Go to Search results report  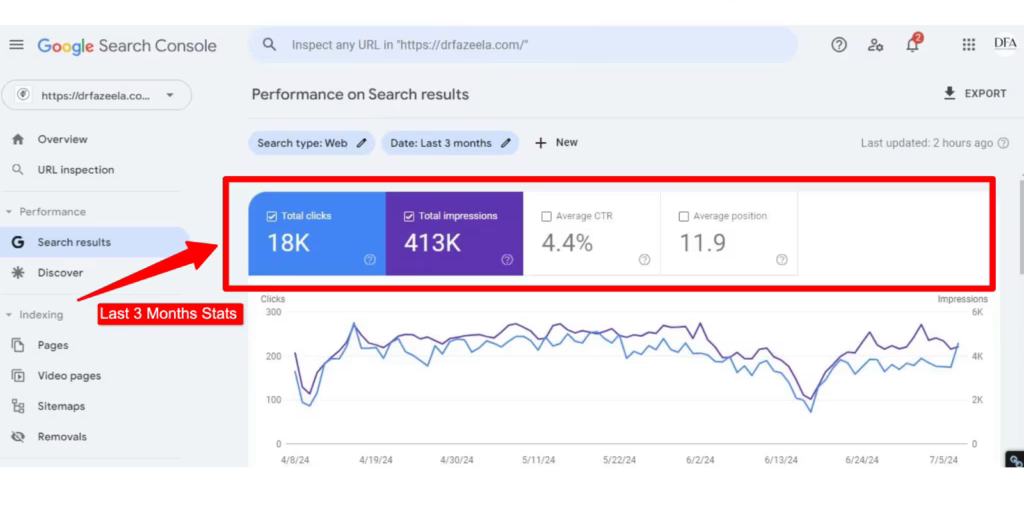[x=95, y=242]
